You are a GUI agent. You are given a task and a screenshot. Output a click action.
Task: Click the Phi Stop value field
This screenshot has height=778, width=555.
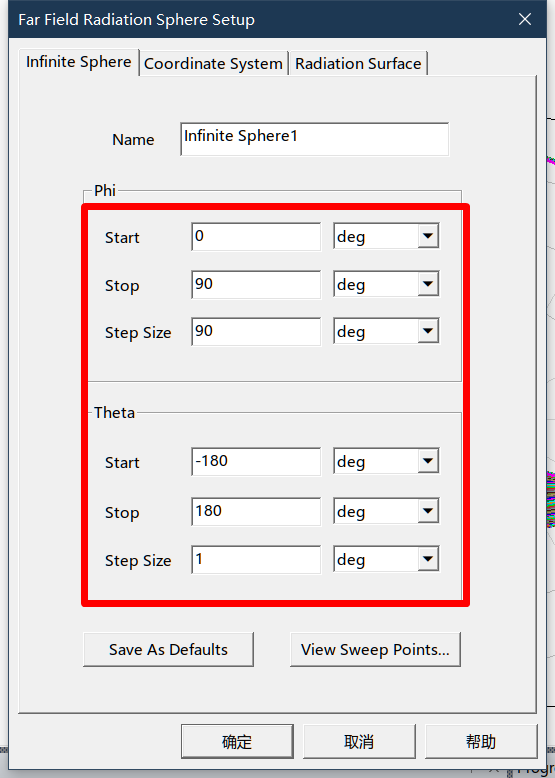pyautogui.click(x=256, y=285)
